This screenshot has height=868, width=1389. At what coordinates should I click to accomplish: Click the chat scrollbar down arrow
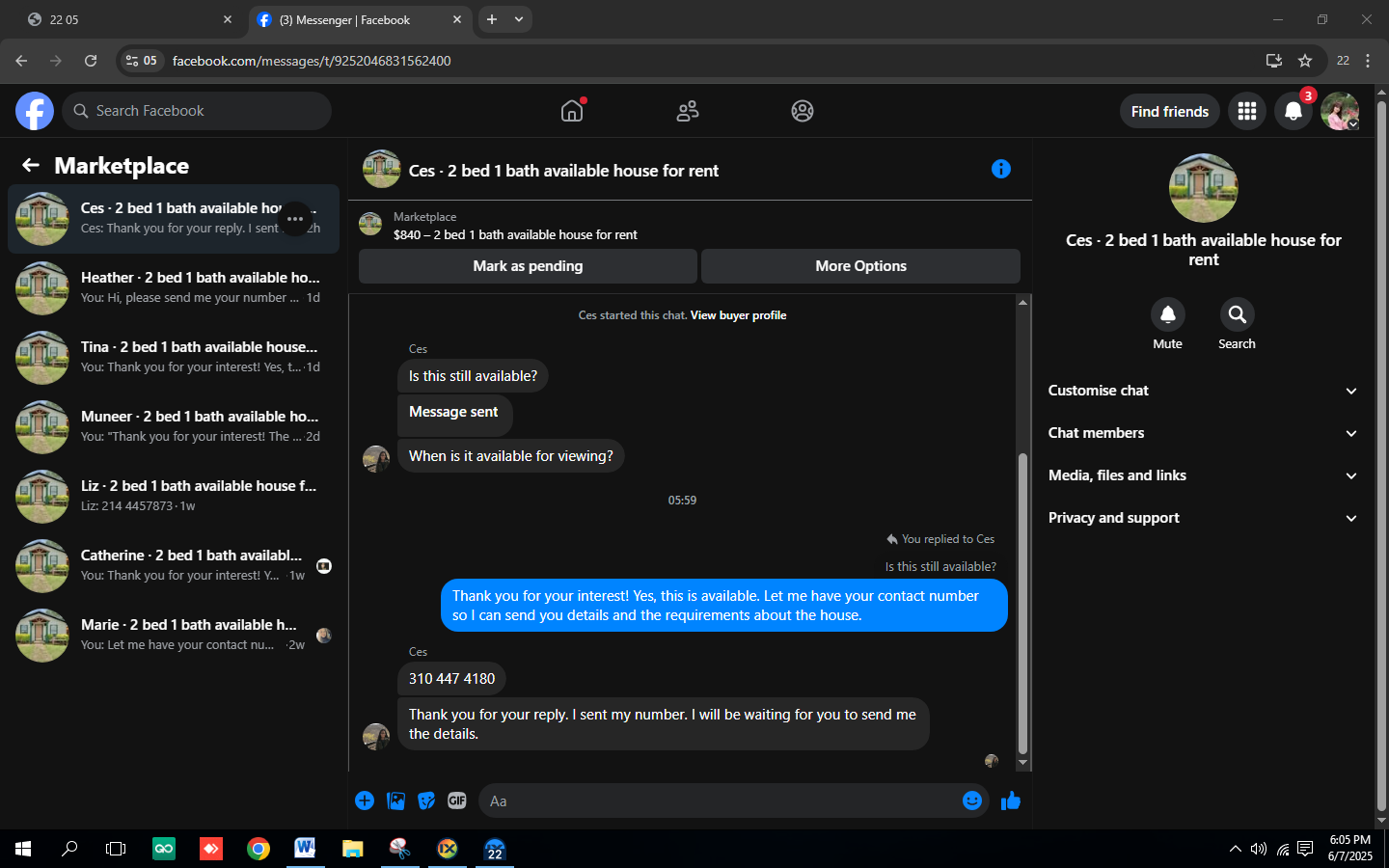click(x=1022, y=763)
